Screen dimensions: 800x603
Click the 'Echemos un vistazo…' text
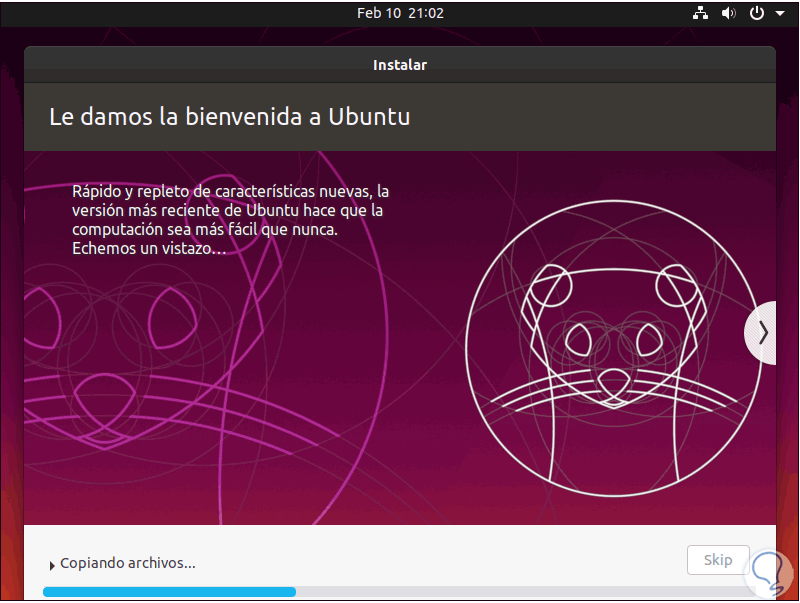coord(149,248)
